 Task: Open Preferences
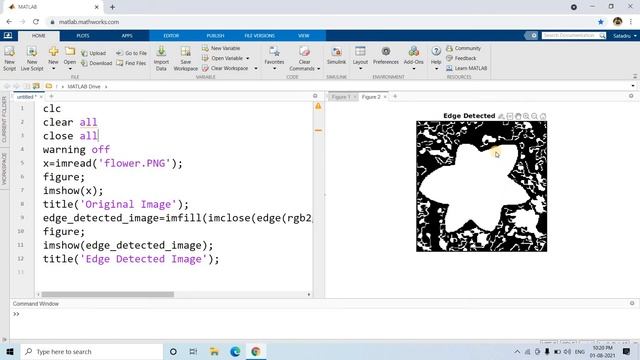pyautogui.click(x=386, y=56)
